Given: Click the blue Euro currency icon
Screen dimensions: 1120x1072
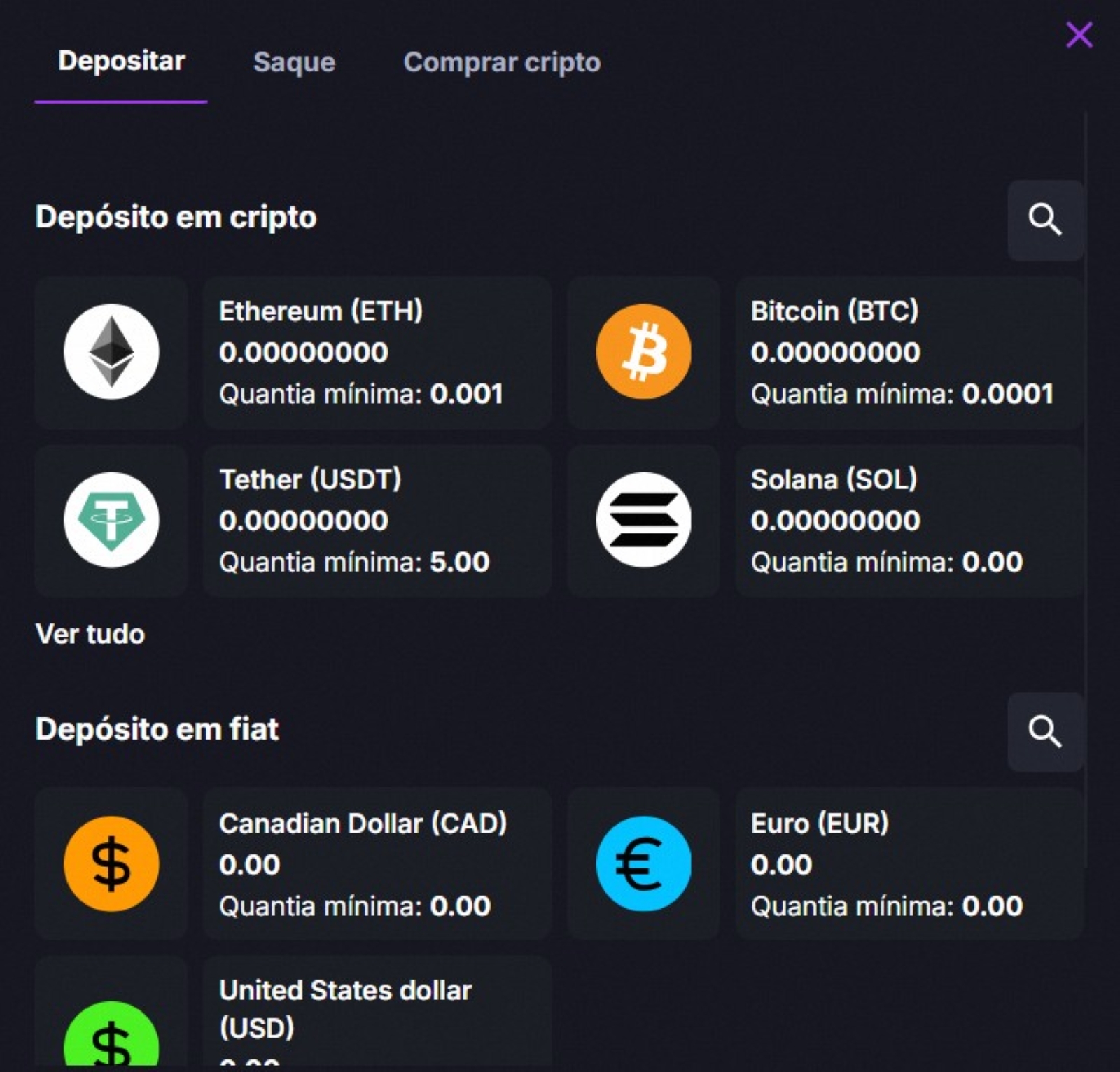Looking at the screenshot, I should click(643, 864).
